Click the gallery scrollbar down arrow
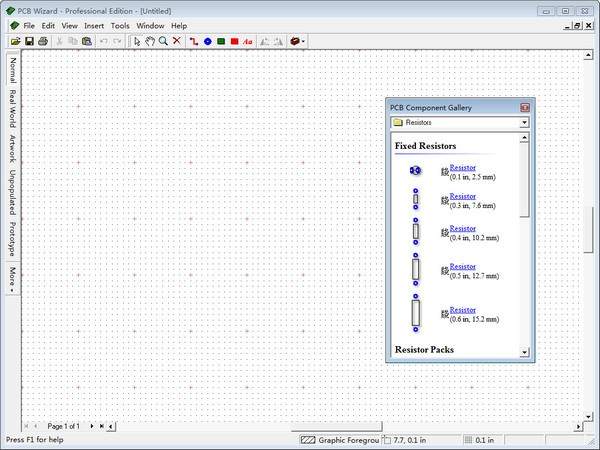The height and width of the screenshot is (450, 600). point(524,352)
